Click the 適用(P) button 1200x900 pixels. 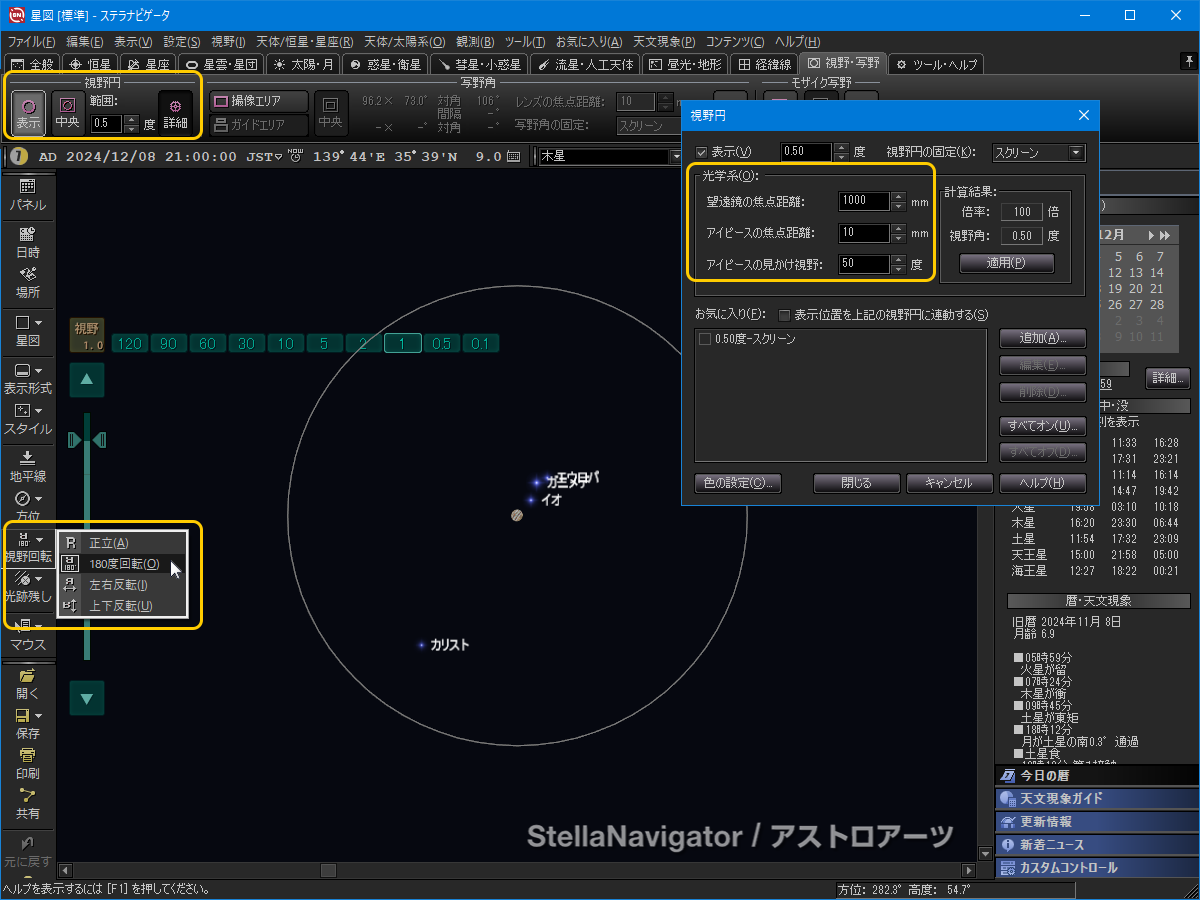1006,263
